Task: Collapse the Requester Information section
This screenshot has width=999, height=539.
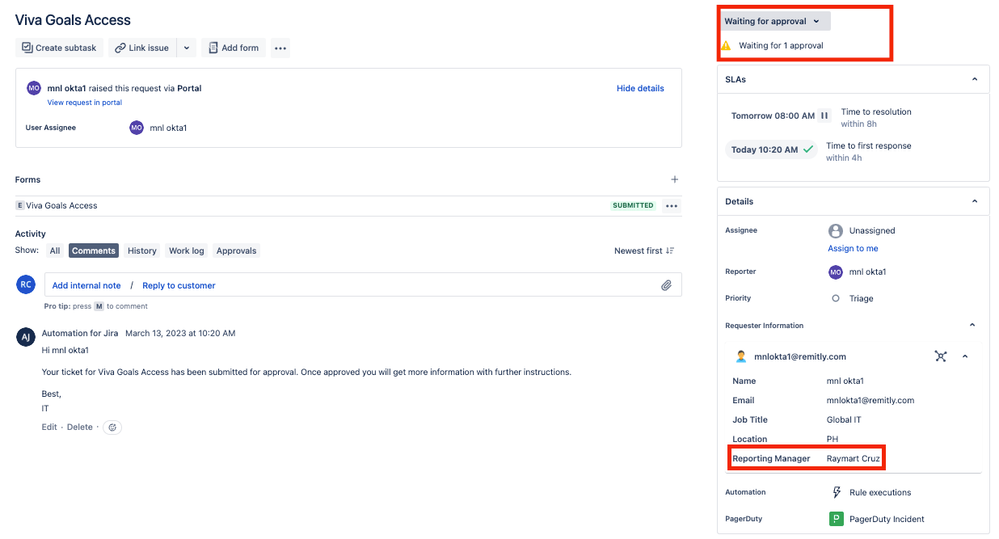Action: (972, 326)
